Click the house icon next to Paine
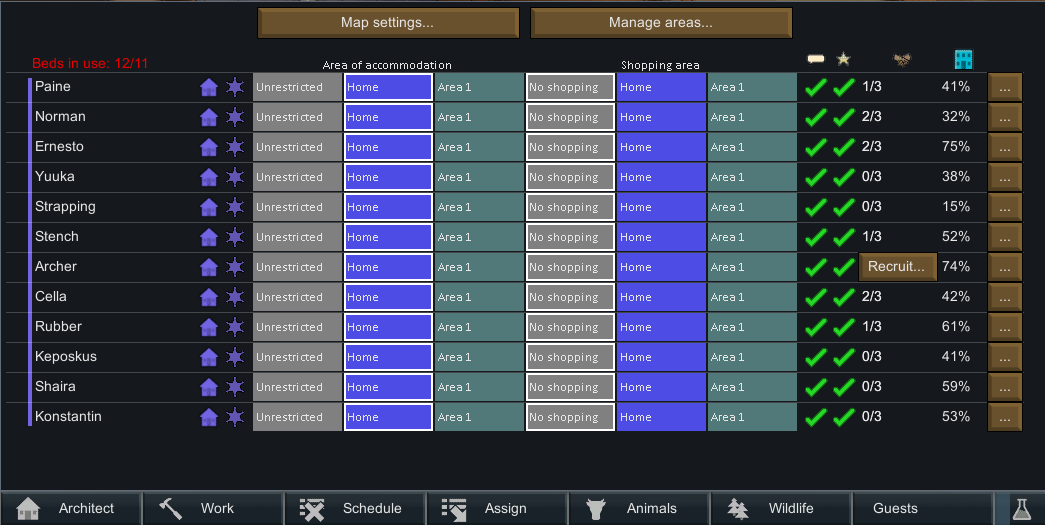 209,87
